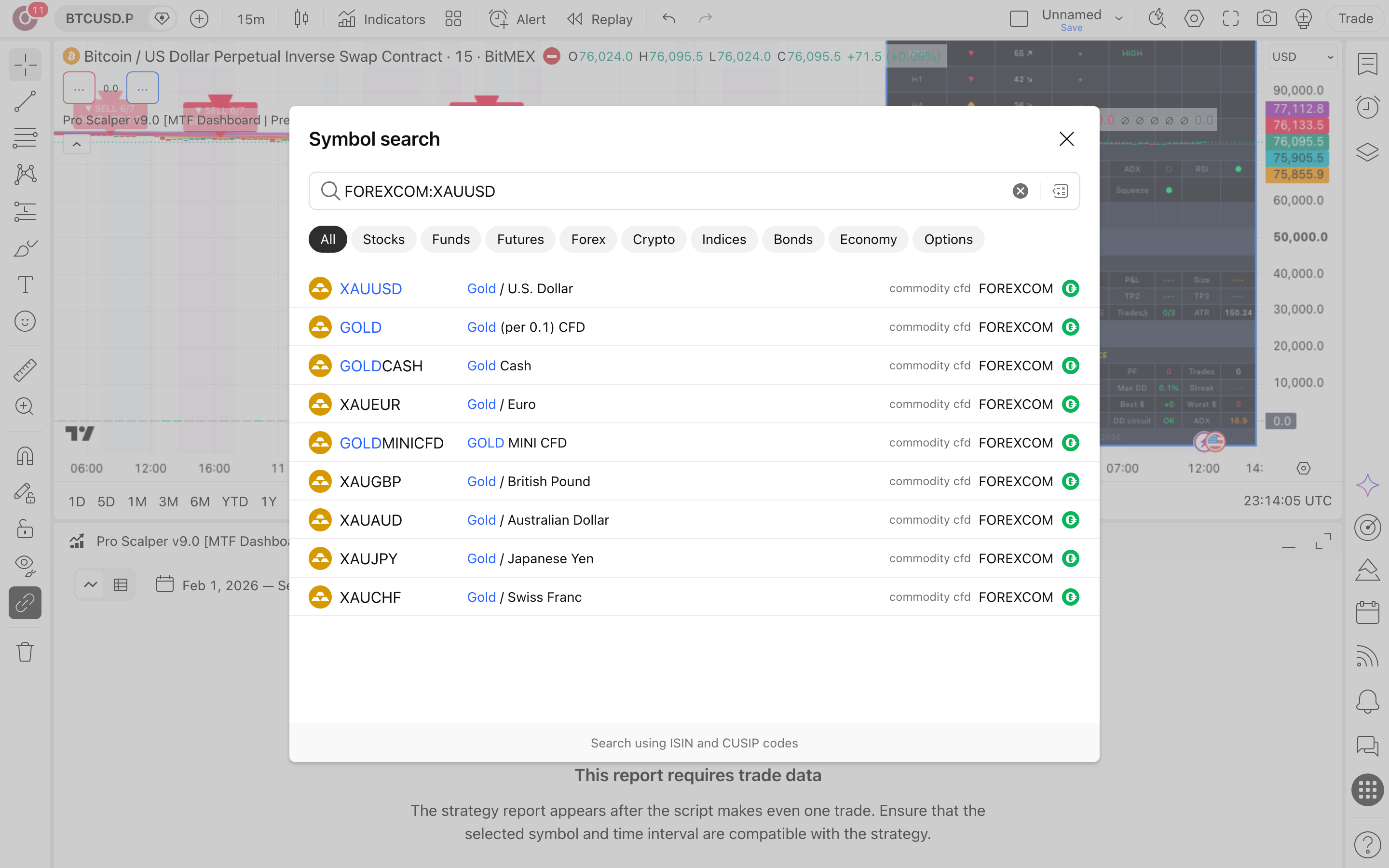Switch to the Crypto filter tab
Image resolution: width=1389 pixels, height=868 pixels.
pos(653,239)
